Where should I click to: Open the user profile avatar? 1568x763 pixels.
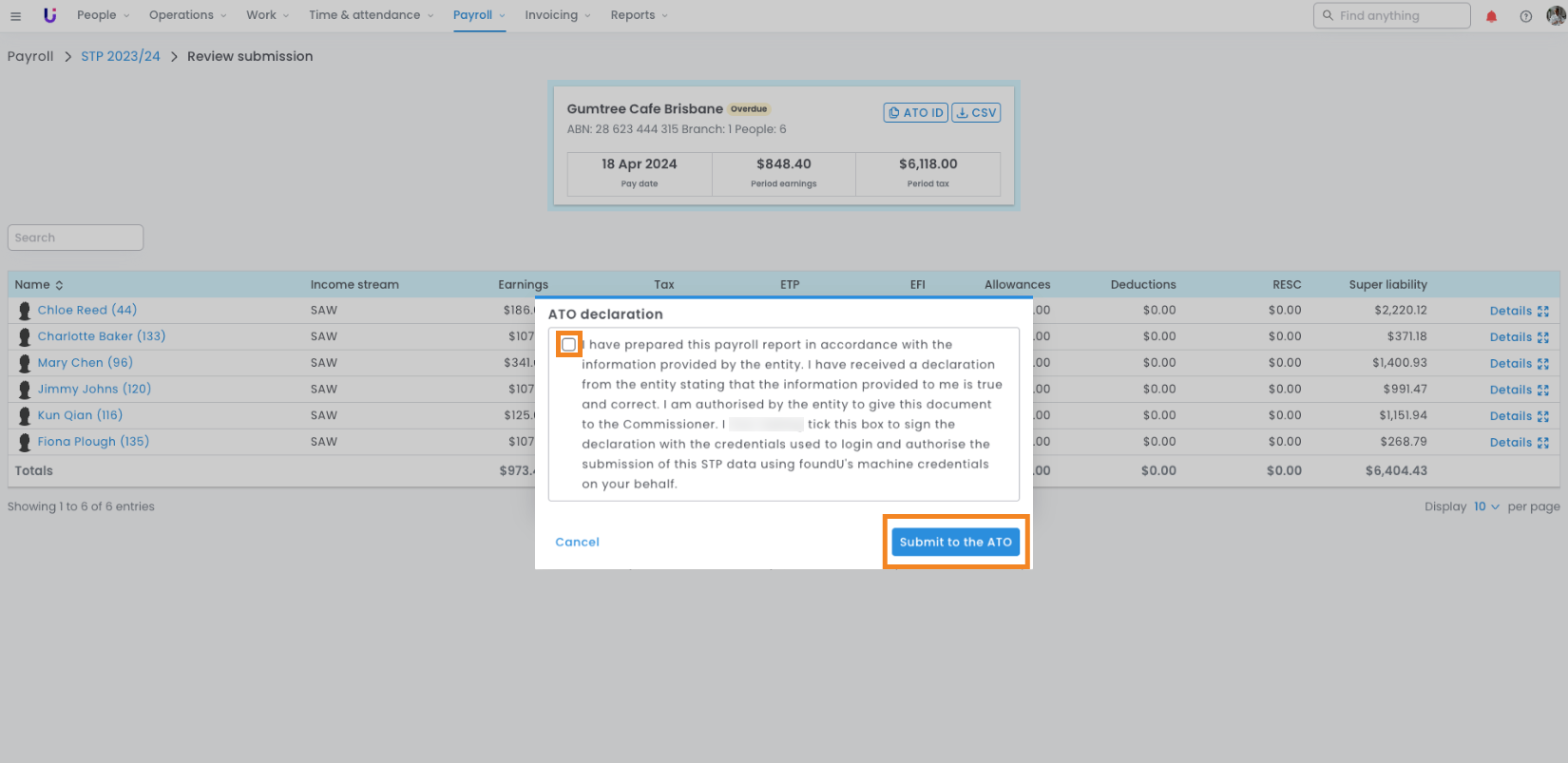pos(1555,15)
